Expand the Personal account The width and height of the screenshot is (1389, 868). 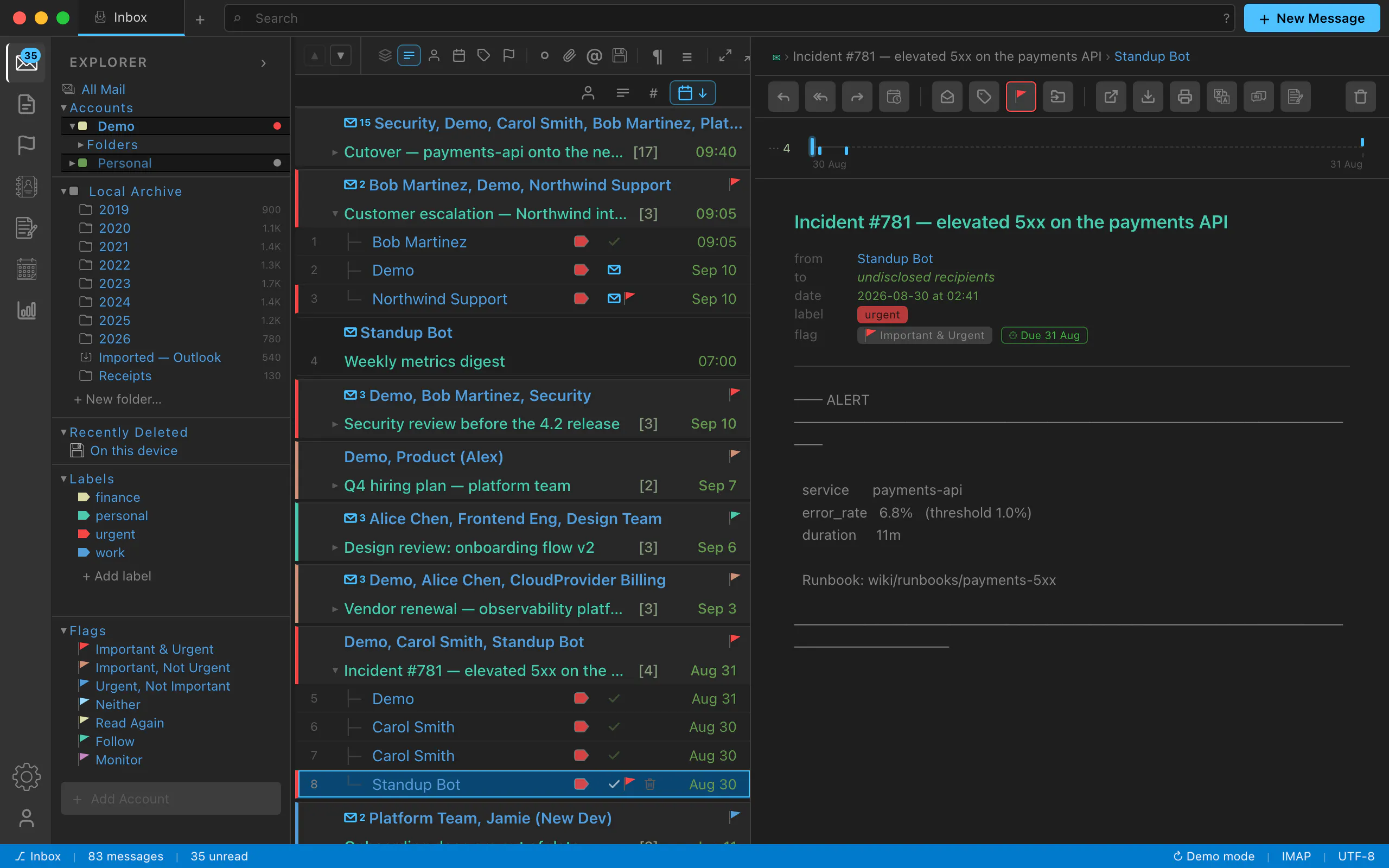[72, 163]
